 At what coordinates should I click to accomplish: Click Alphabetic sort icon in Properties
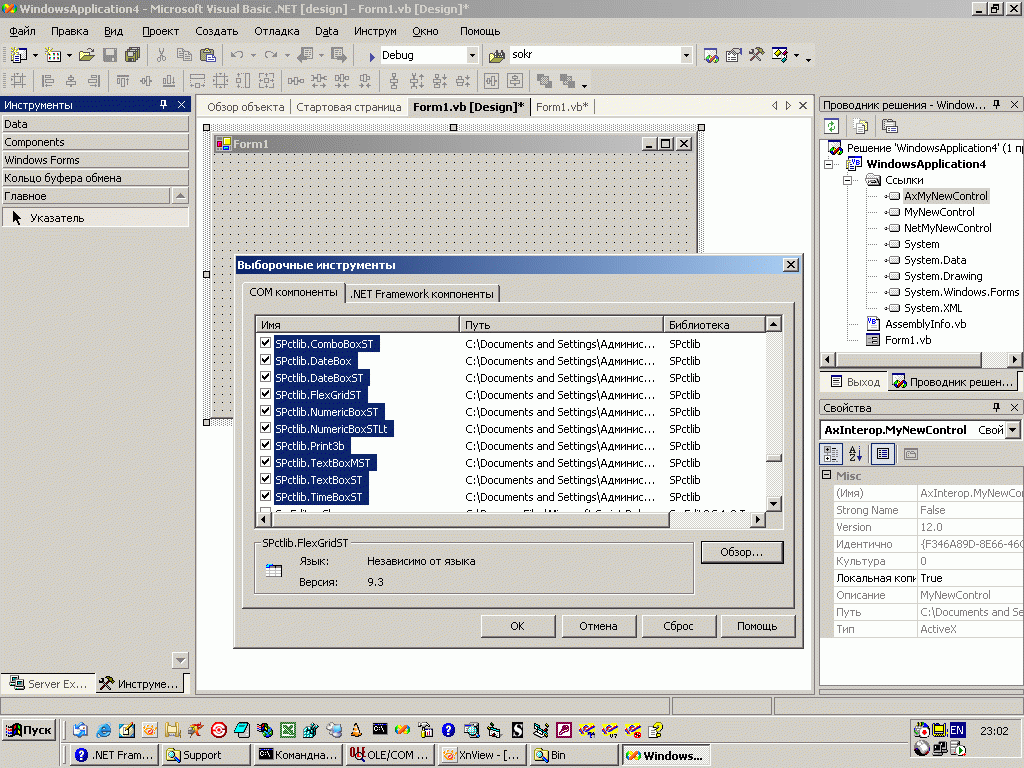click(856, 453)
